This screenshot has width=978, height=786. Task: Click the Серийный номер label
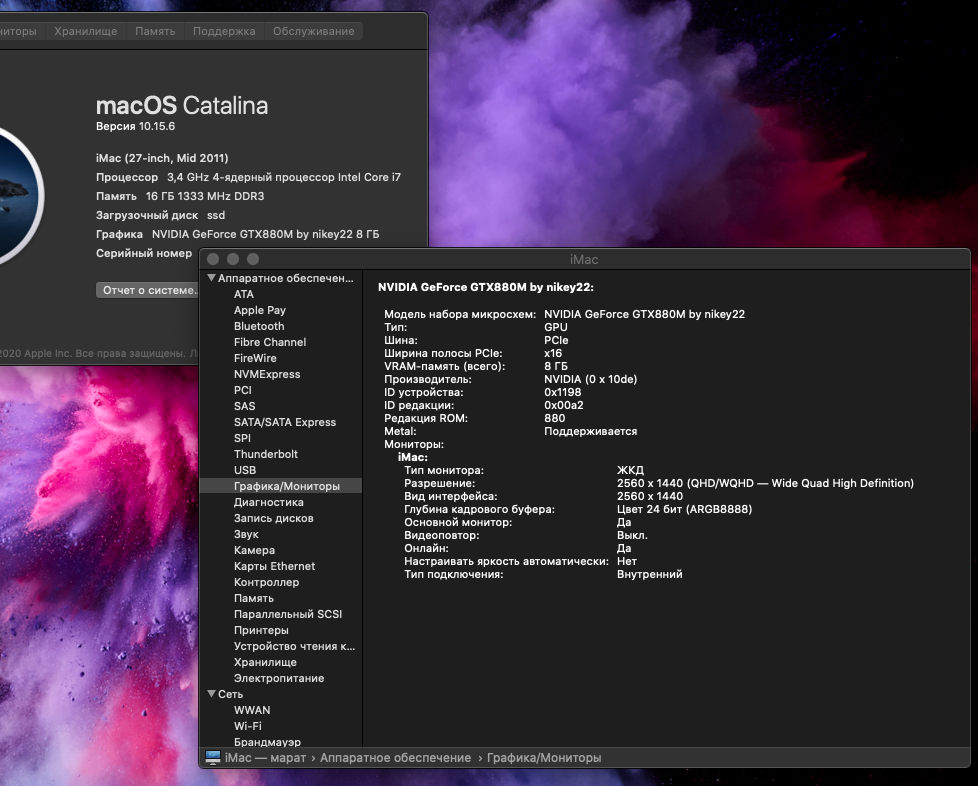click(144, 253)
